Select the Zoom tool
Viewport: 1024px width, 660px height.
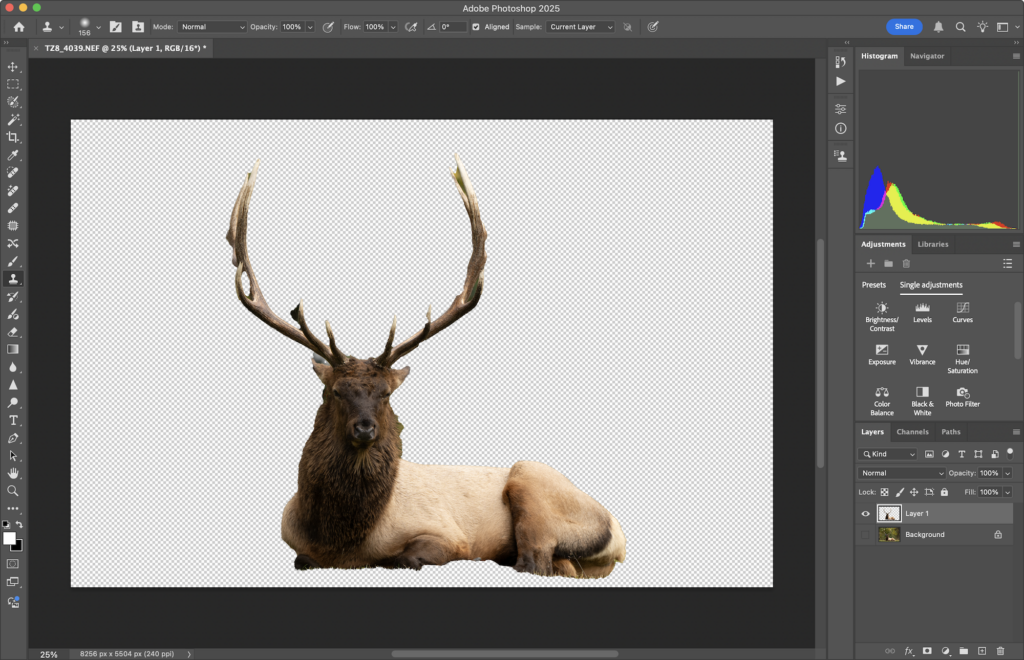click(13, 491)
